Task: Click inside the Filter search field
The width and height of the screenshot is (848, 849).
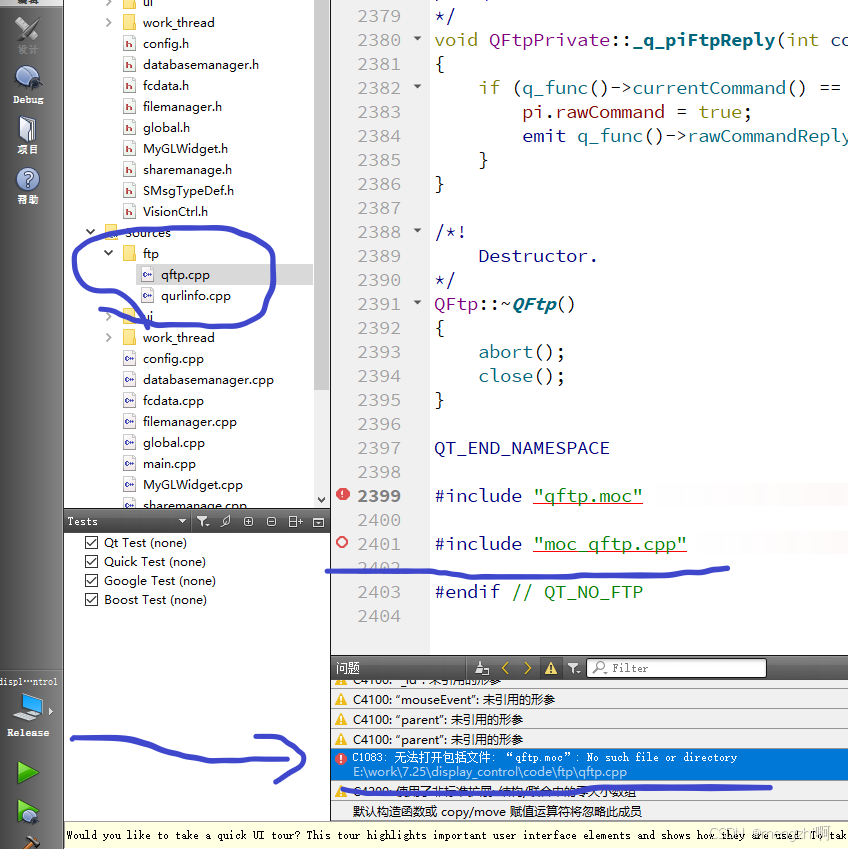Action: [676, 667]
